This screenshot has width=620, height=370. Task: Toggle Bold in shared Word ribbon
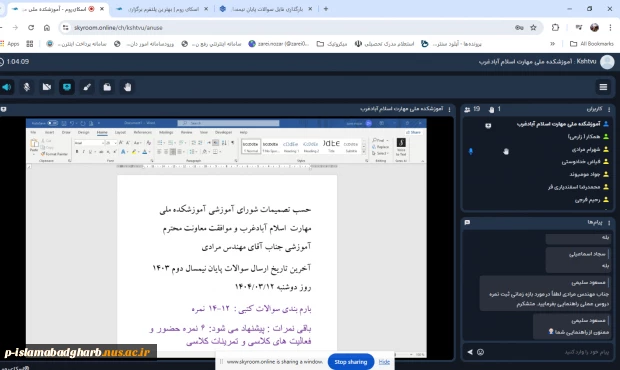pyautogui.click(x=77, y=152)
